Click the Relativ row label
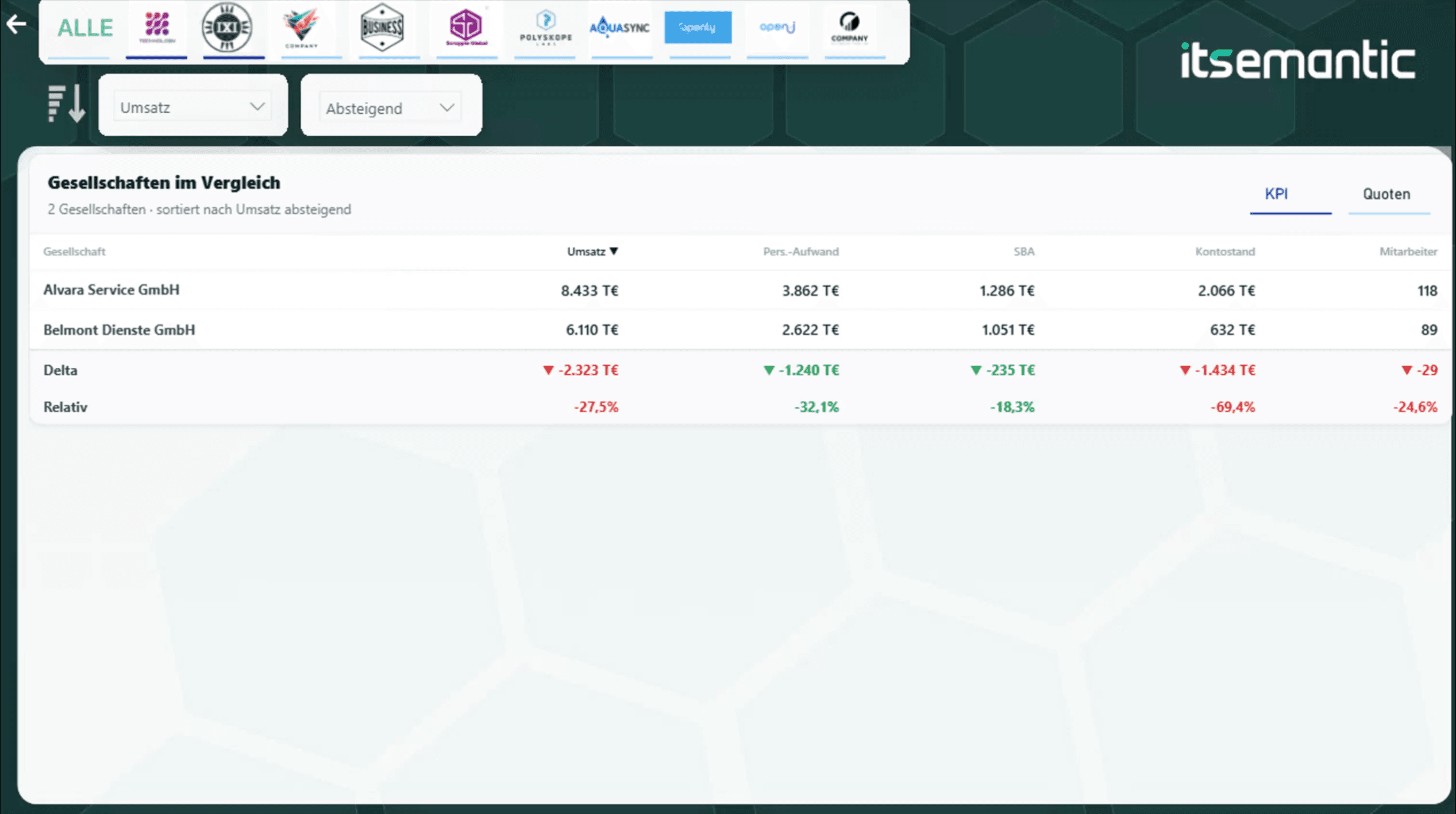This screenshot has height=814, width=1456. coord(66,407)
